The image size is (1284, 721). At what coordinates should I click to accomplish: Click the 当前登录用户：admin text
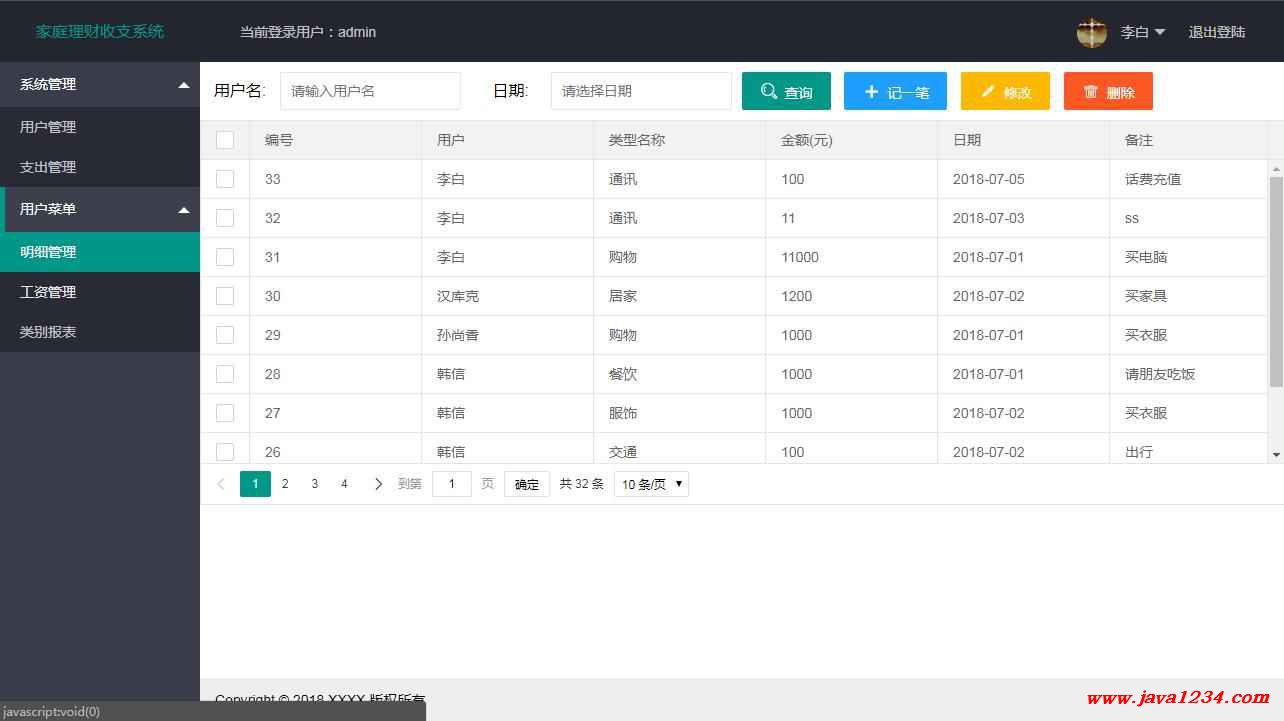(308, 32)
